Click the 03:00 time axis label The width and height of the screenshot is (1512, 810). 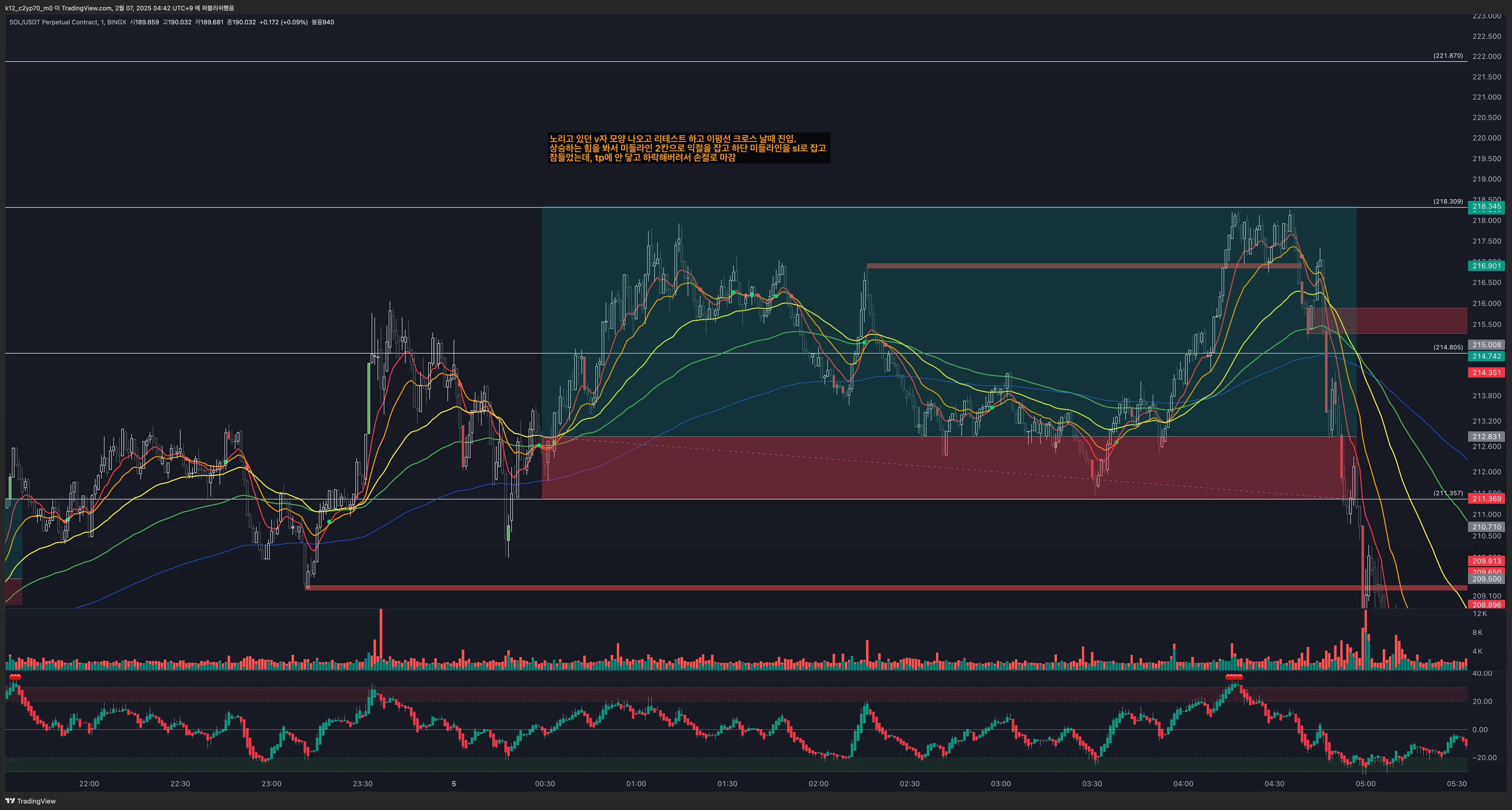(1001, 784)
